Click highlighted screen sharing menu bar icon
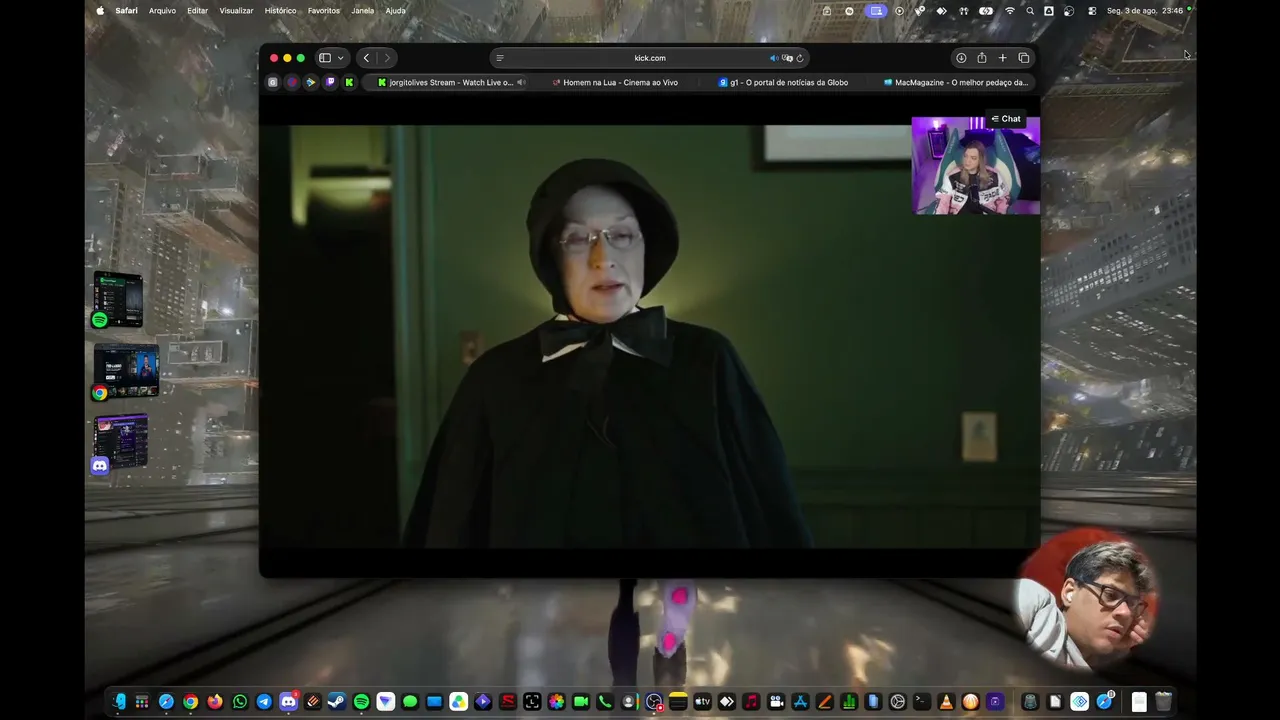 pyautogui.click(x=876, y=11)
